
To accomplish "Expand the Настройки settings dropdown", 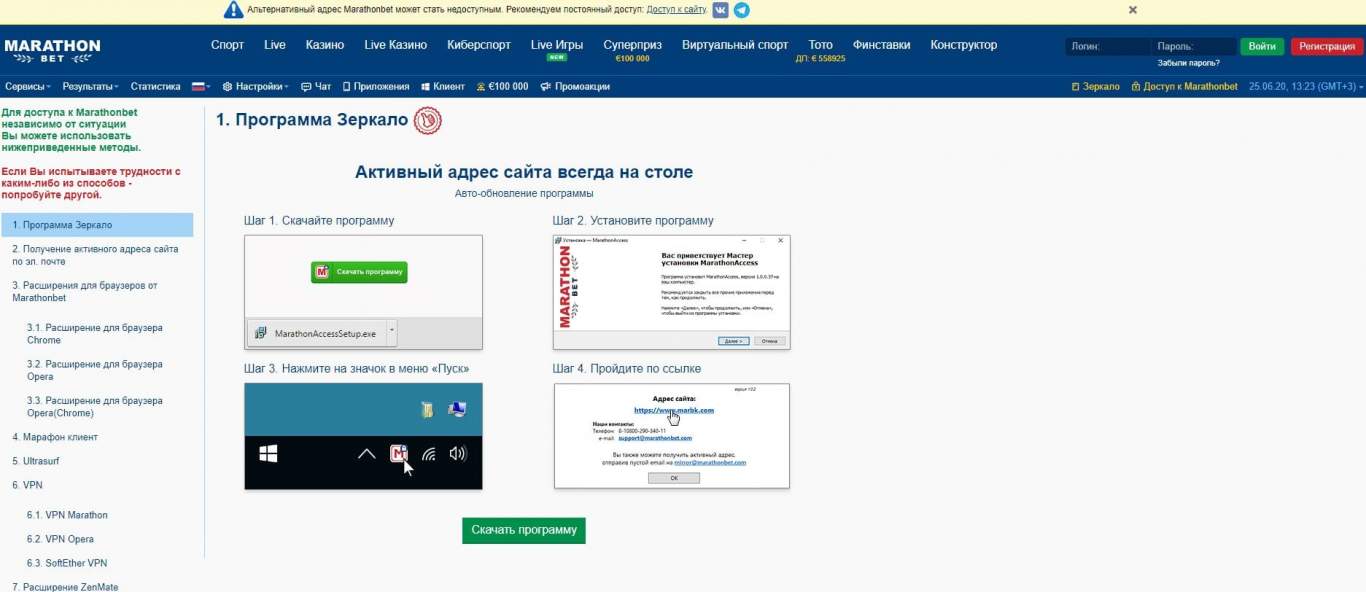I will point(256,87).
